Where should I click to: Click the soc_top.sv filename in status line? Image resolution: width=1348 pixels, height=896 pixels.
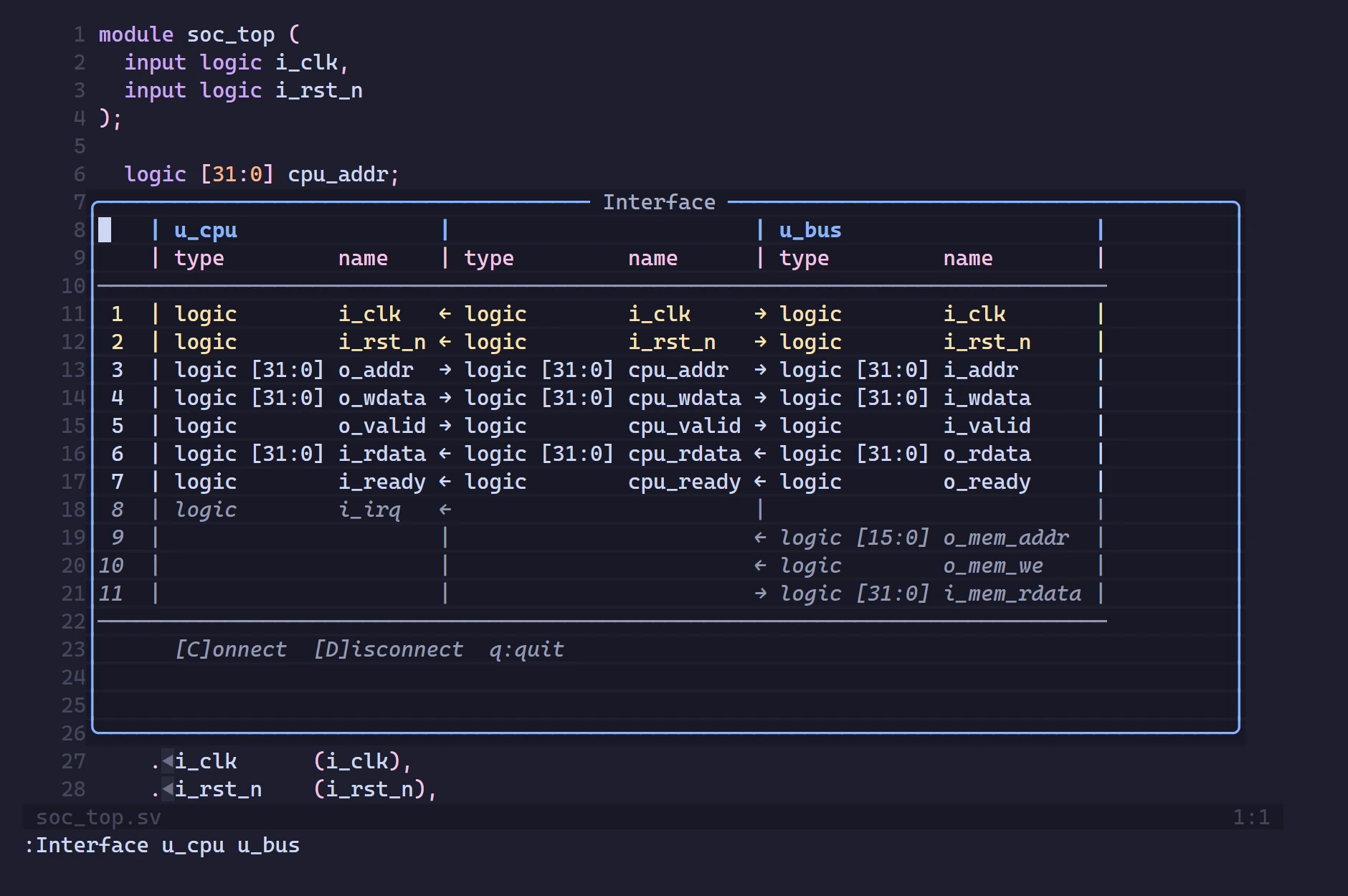coord(98,817)
